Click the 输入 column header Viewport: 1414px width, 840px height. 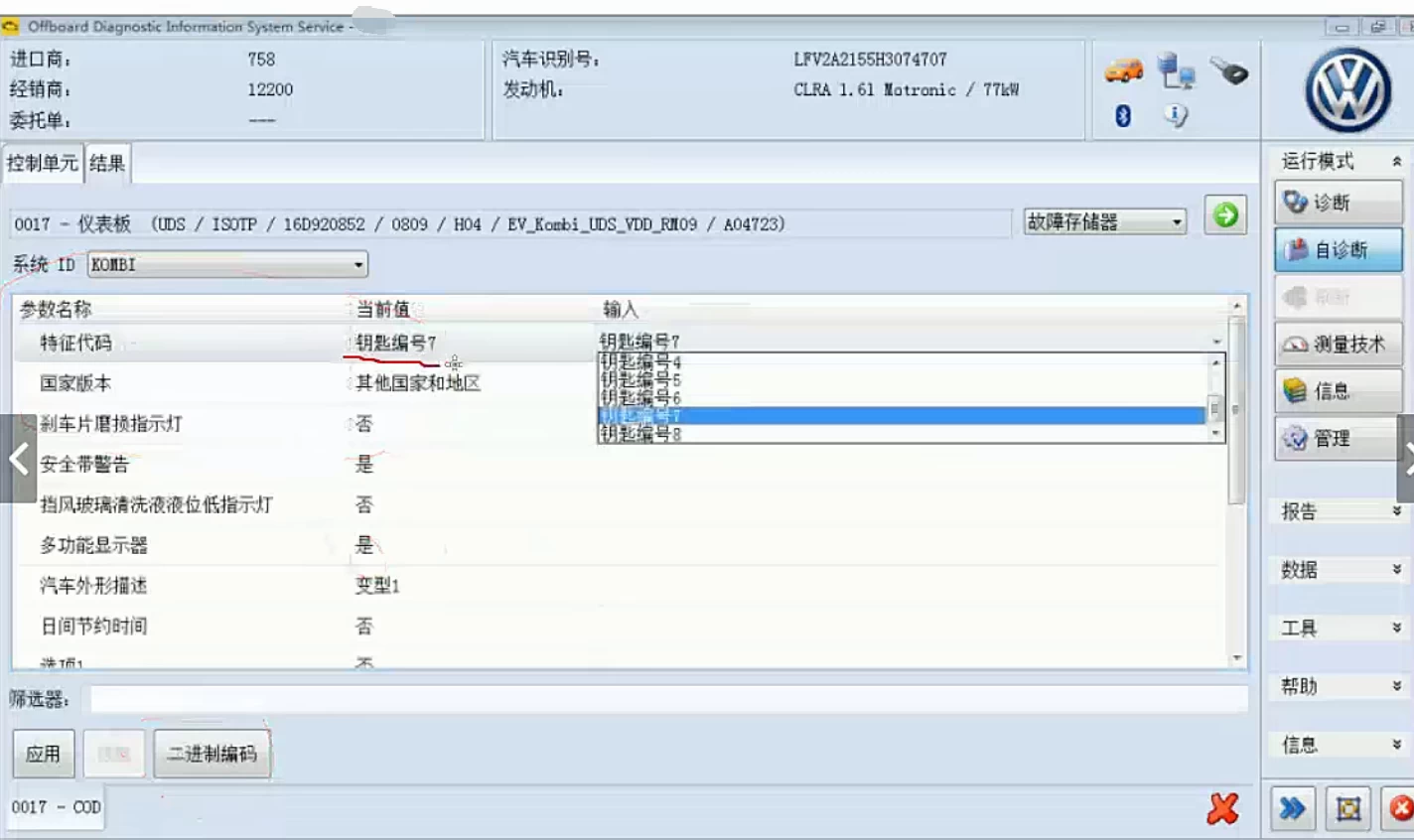[621, 309]
